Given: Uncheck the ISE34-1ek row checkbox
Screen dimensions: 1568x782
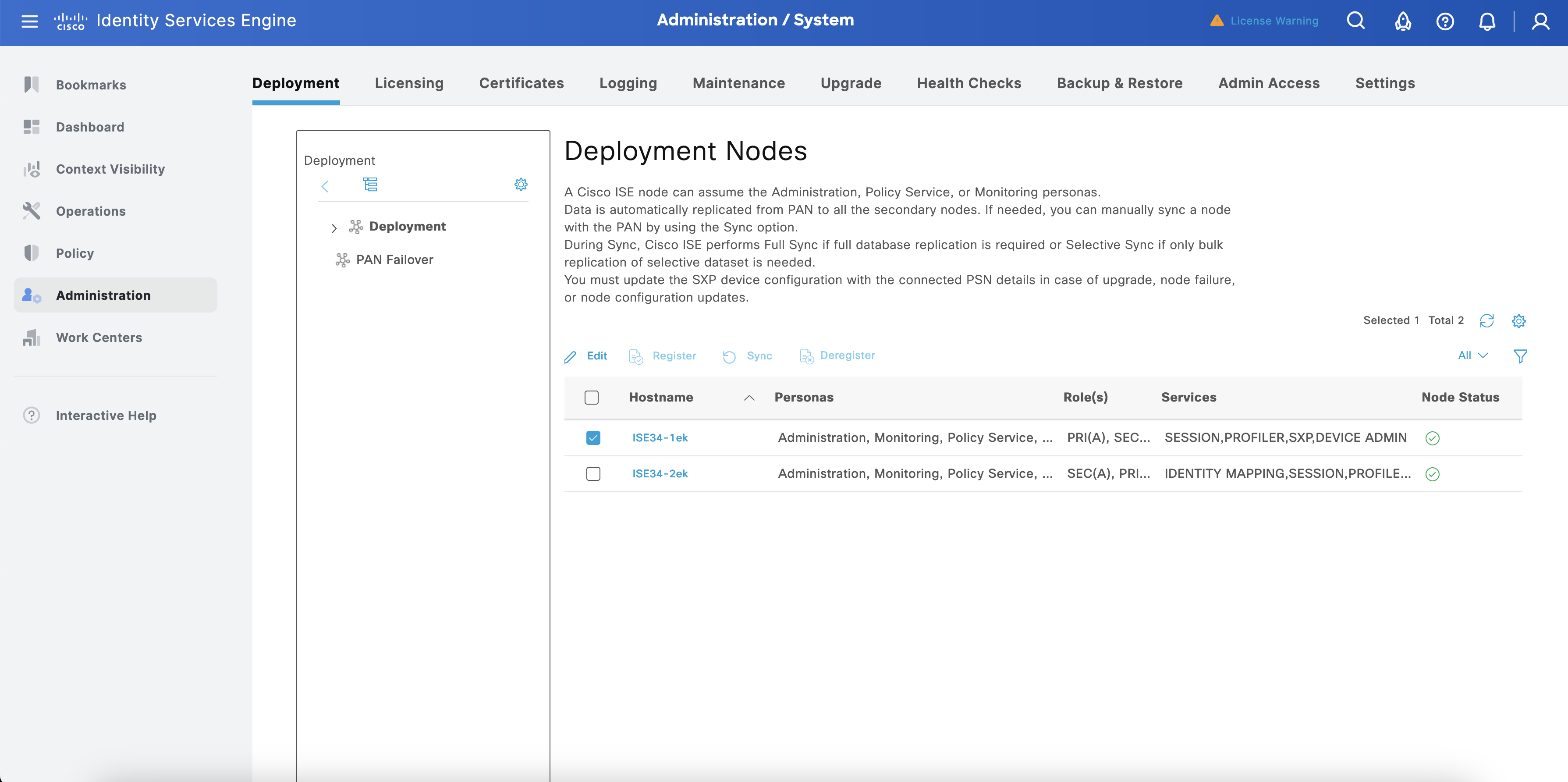Looking at the screenshot, I should (593, 437).
